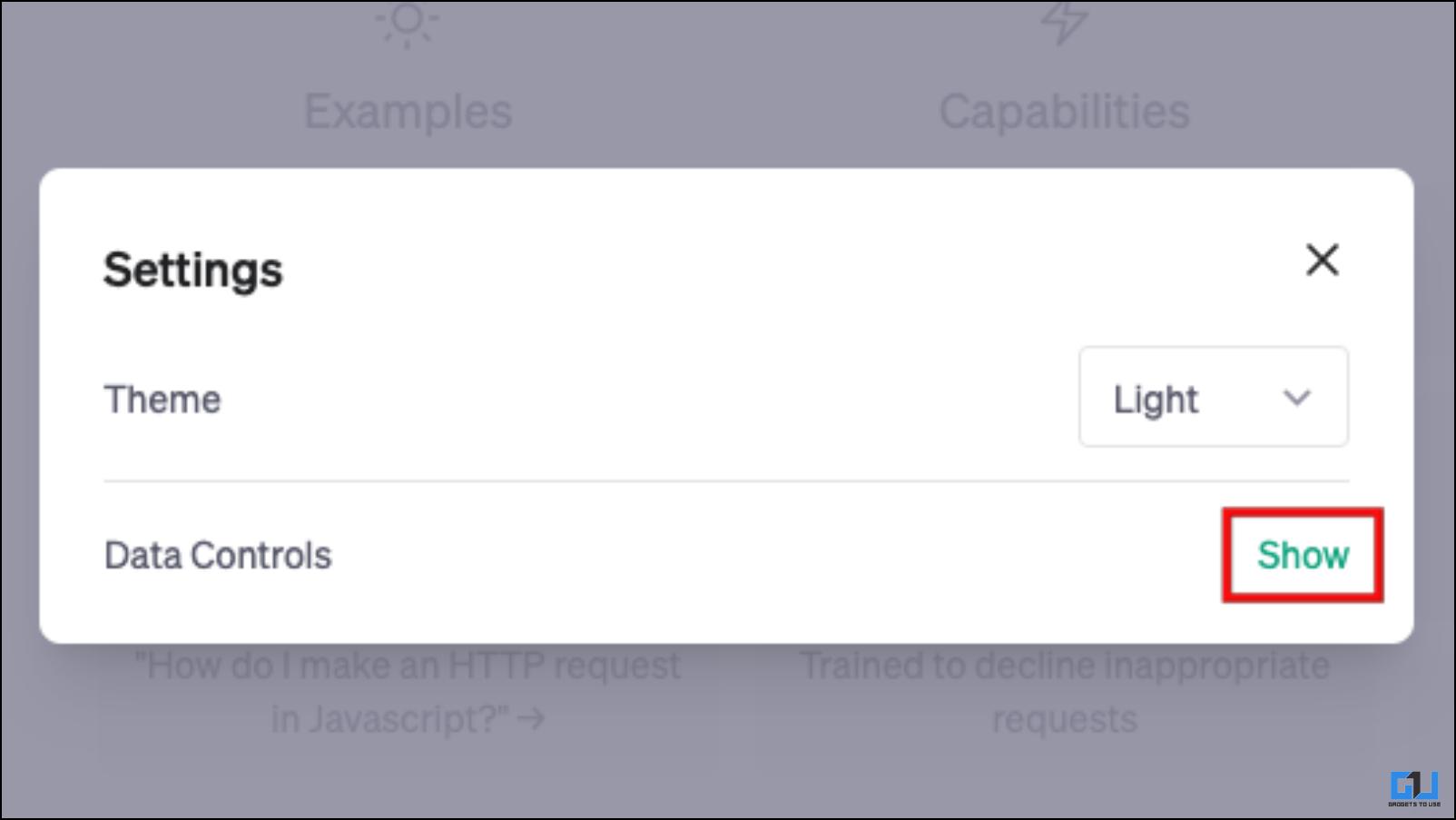The width and height of the screenshot is (1456, 820).
Task: Click the arrow after the Javascript example
Action: coord(531,719)
